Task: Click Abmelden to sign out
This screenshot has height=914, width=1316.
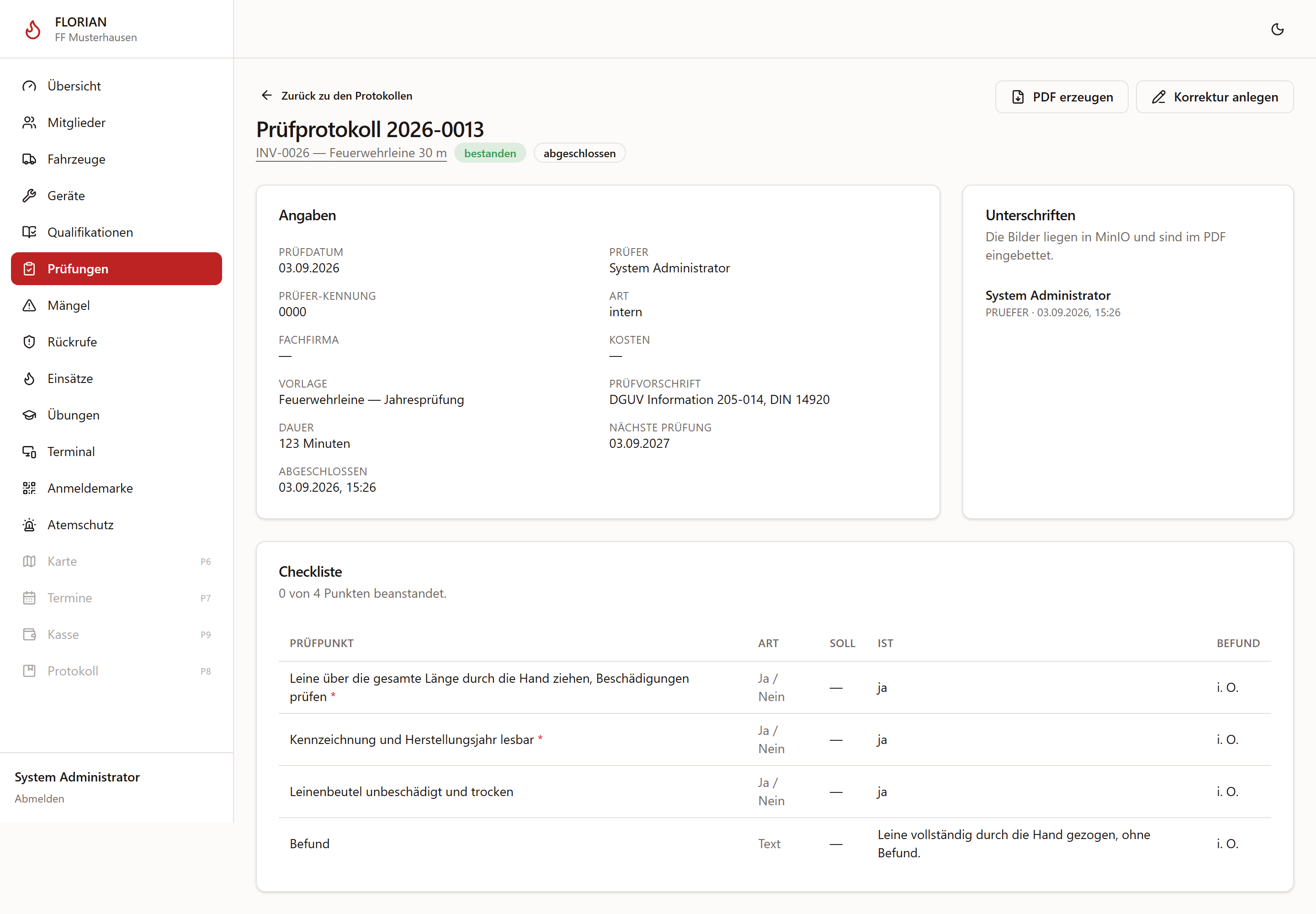Action: (39, 798)
